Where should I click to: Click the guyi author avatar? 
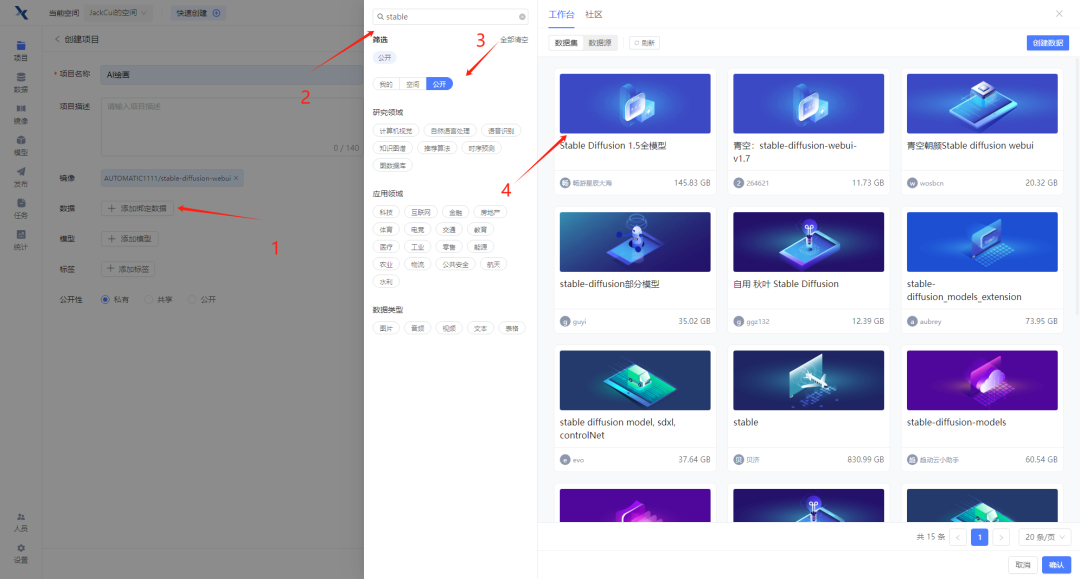point(565,322)
